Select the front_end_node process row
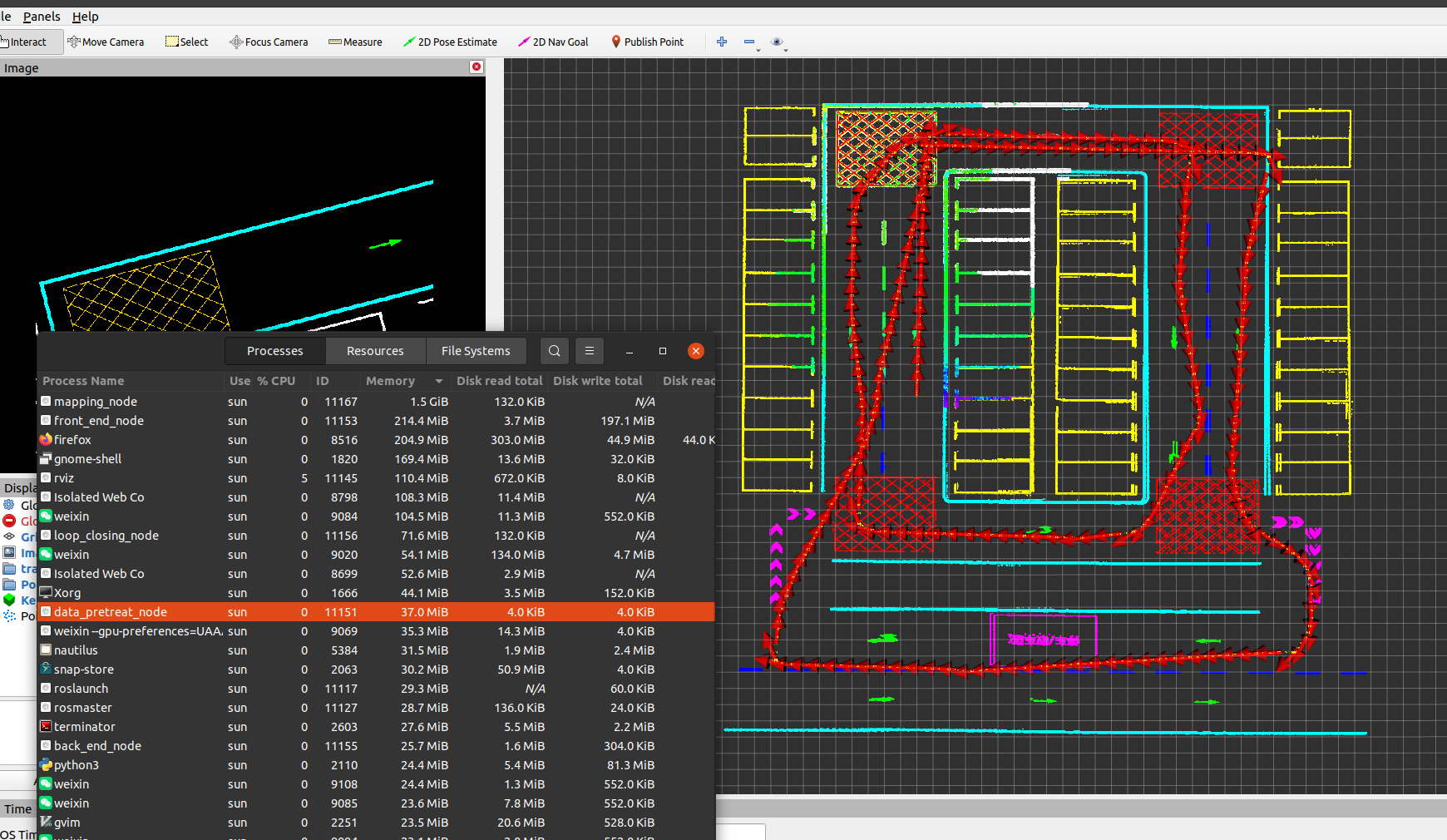Image resolution: width=1447 pixels, height=840 pixels. point(376,421)
